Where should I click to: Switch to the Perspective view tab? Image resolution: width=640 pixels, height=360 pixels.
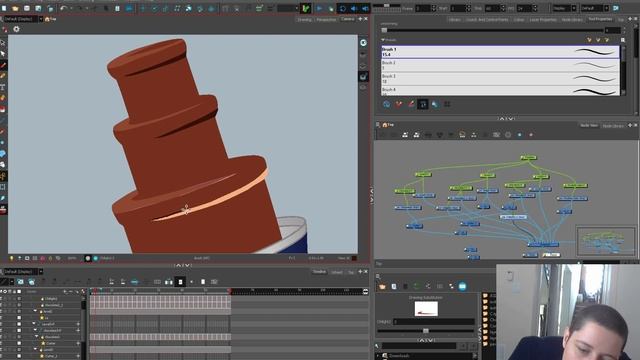(326, 19)
